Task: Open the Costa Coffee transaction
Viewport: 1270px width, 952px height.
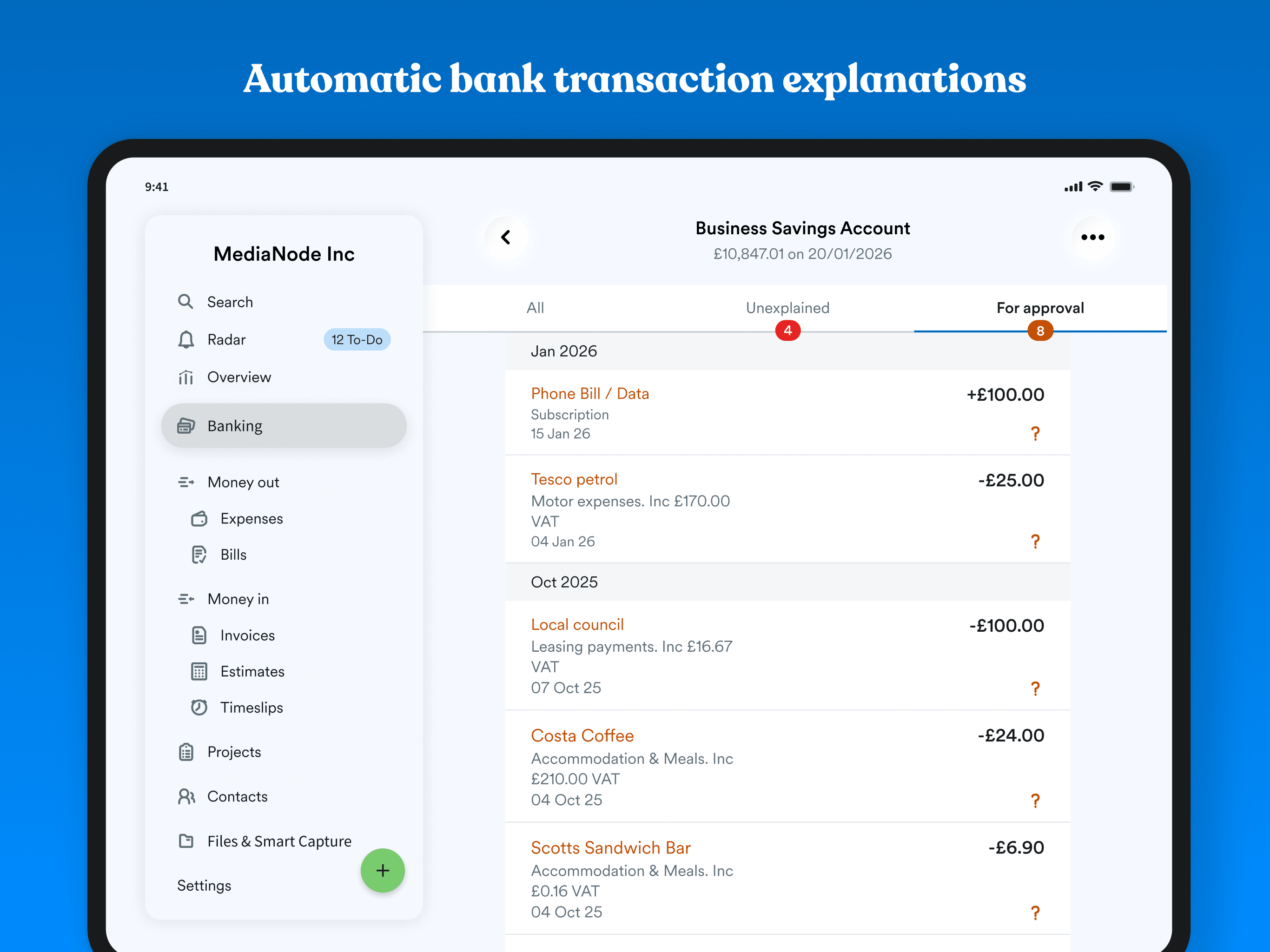Action: 787,767
